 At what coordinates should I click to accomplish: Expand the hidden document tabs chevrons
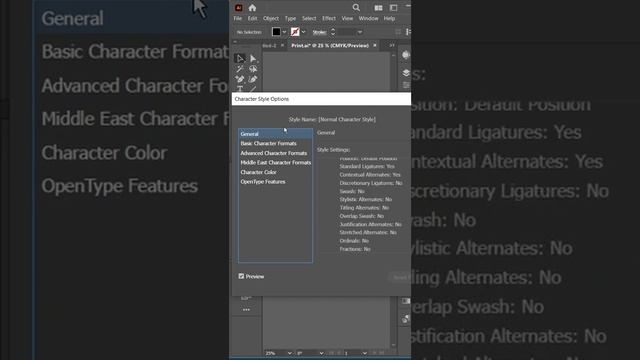point(392,45)
